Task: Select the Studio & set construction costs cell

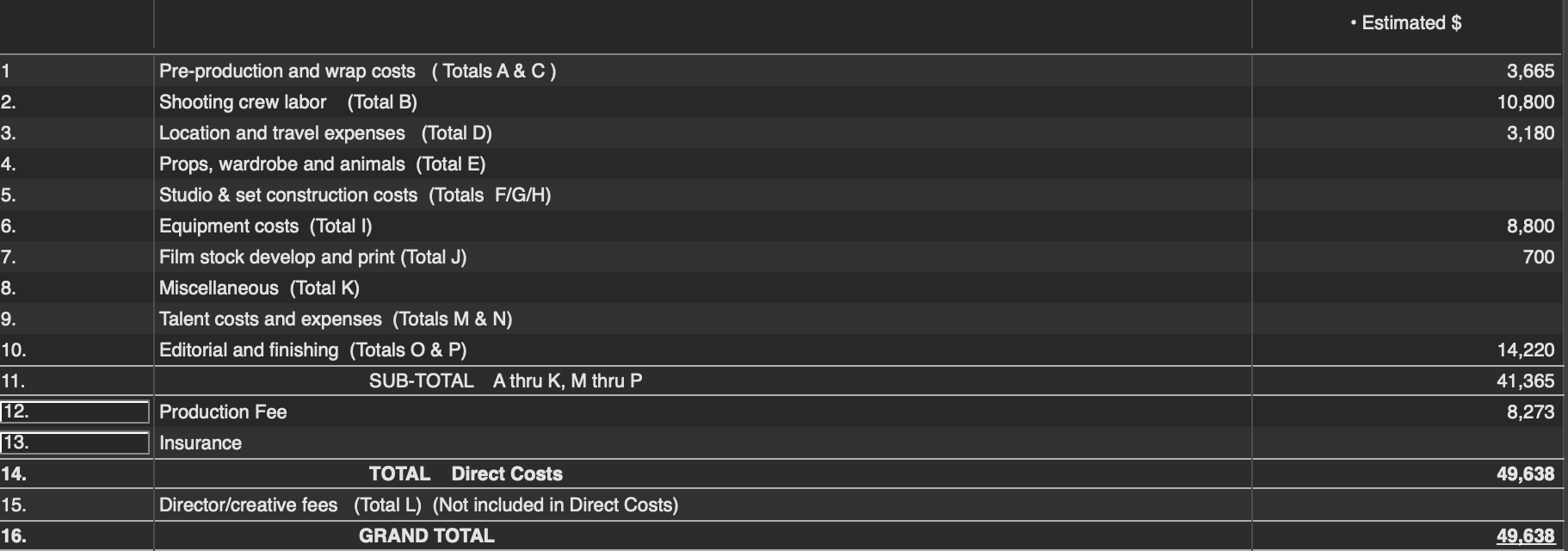Action: pos(702,195)
